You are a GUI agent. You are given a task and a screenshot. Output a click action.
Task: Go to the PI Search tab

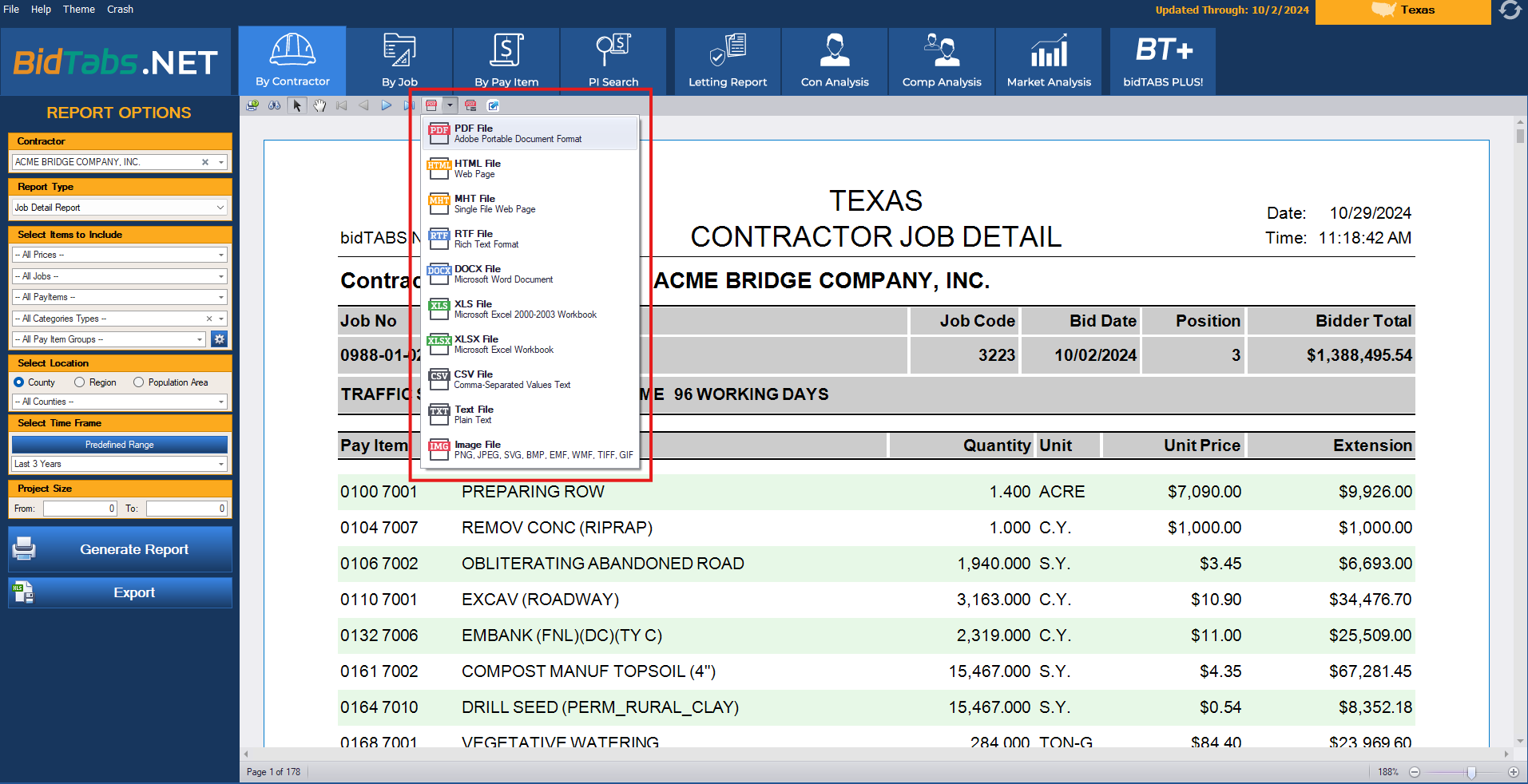pyautogui.click(x=613, y=61)
